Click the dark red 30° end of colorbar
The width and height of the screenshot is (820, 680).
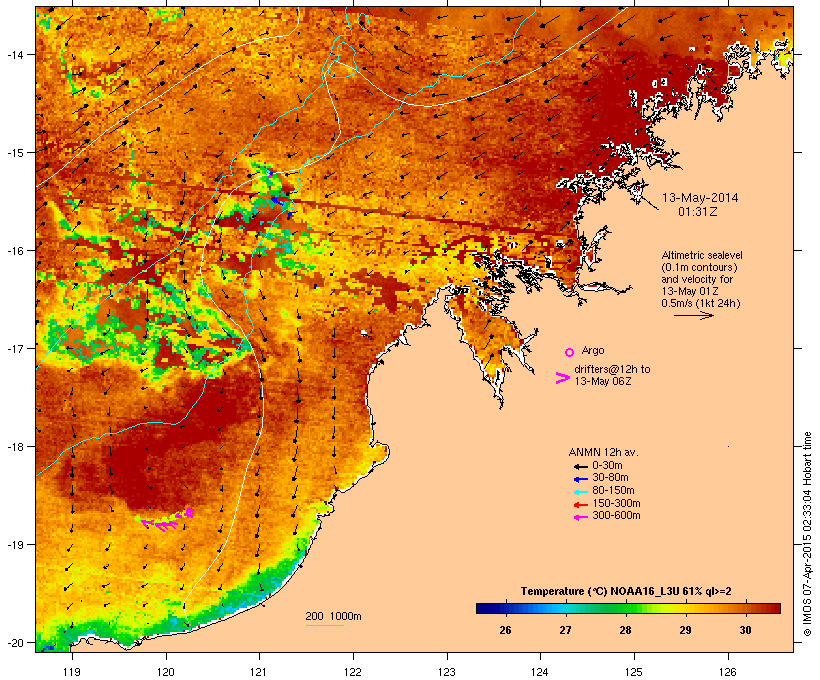(770, 608)
